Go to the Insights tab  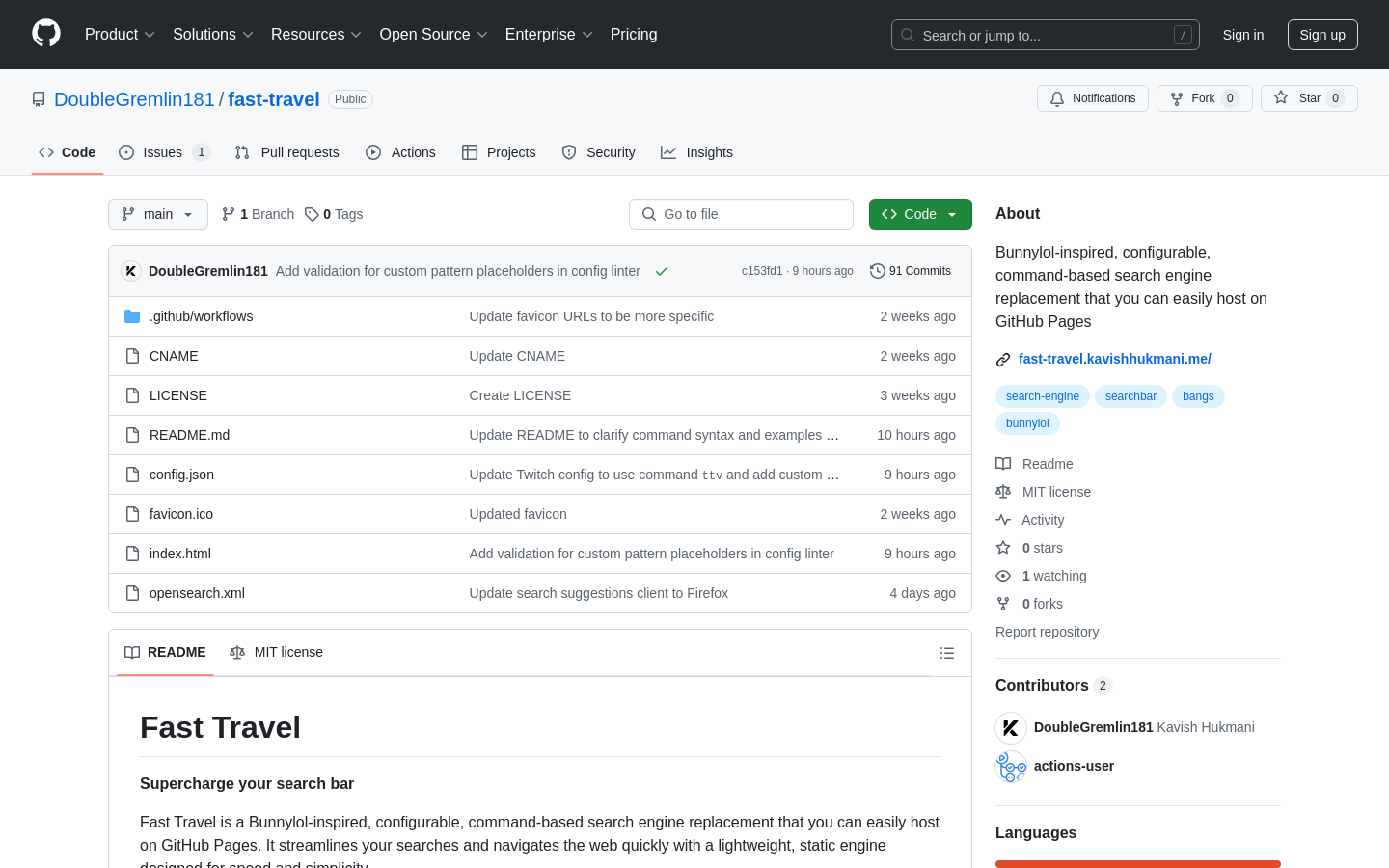click(x=696, y=152)
